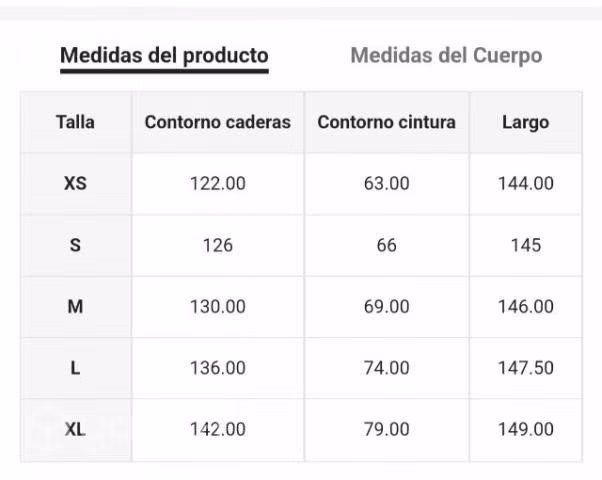
Task: Click the Largo column header
Action: coord(526,123)
